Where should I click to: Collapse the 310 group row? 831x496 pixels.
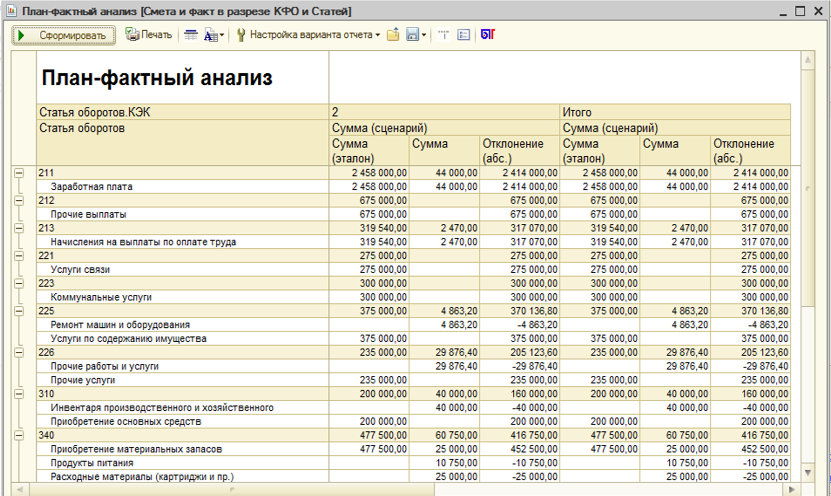[x=18, y=394]
